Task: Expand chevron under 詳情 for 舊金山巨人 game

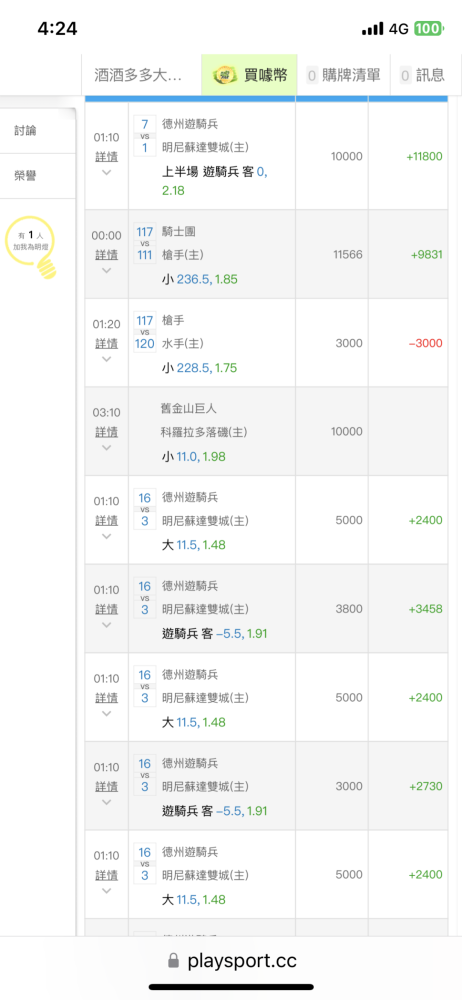Action: click(x=107, y=448)
